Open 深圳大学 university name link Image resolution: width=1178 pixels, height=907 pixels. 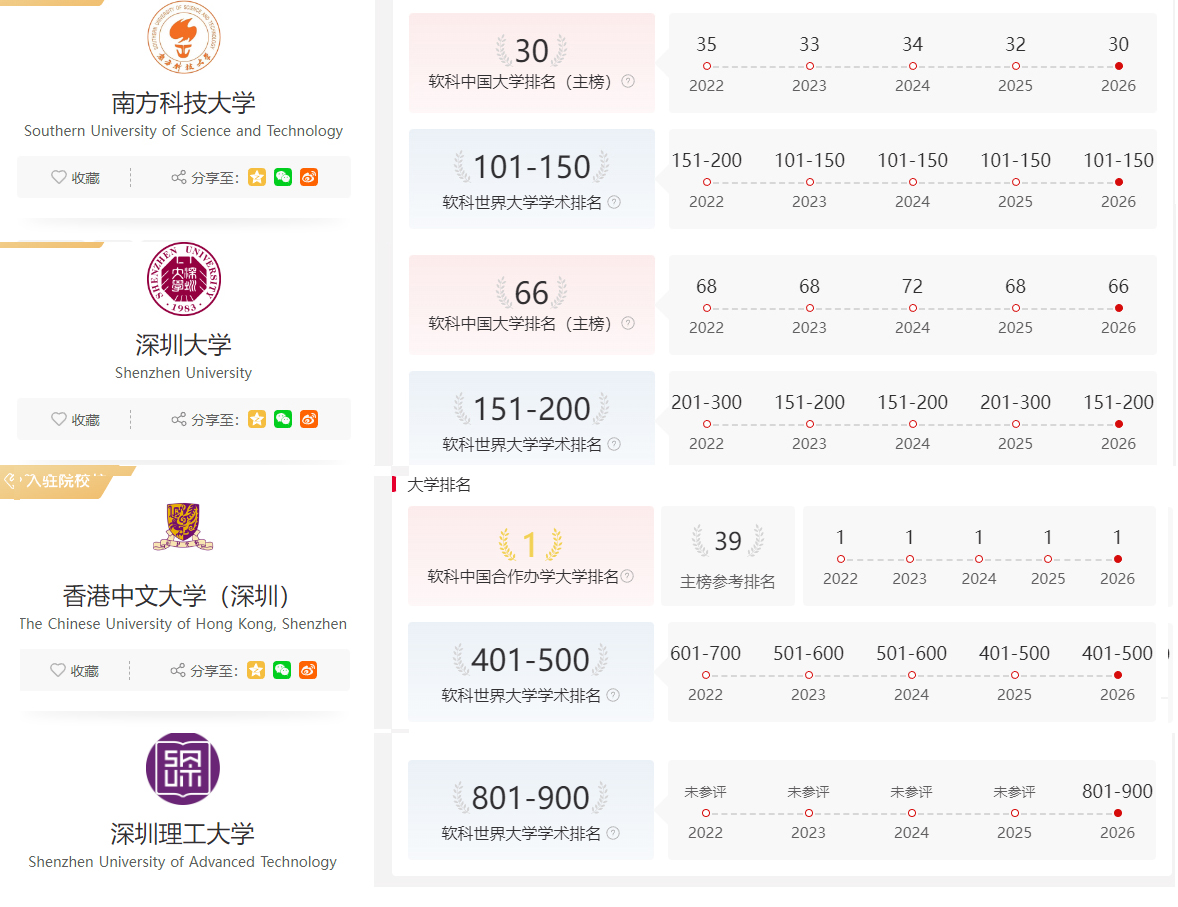click(x=183, y=345)
